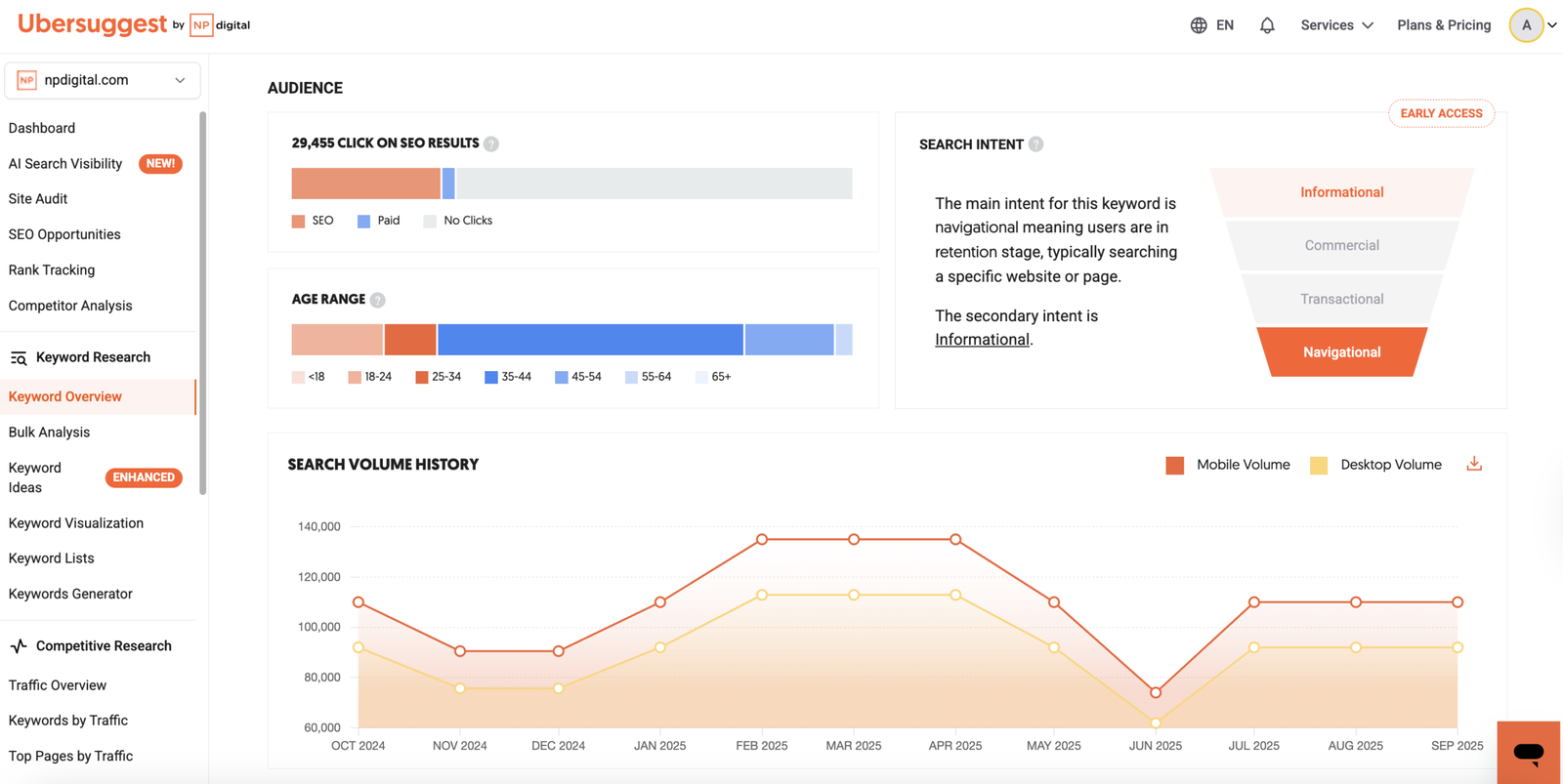Open Keyword Ideas in sidebar
Viewport: 1563px width, 784px height.
pos(35,477)
